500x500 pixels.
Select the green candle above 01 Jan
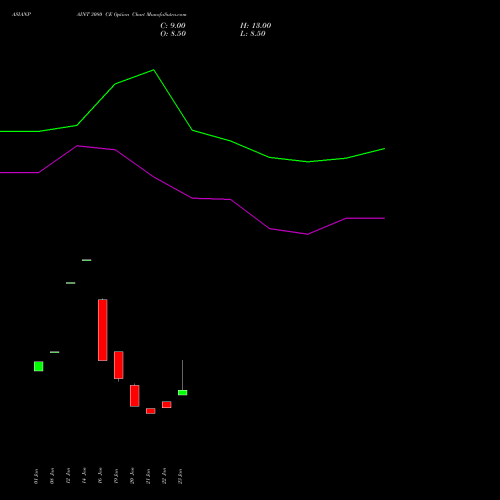pyautogui.click(x=39, y=366)
